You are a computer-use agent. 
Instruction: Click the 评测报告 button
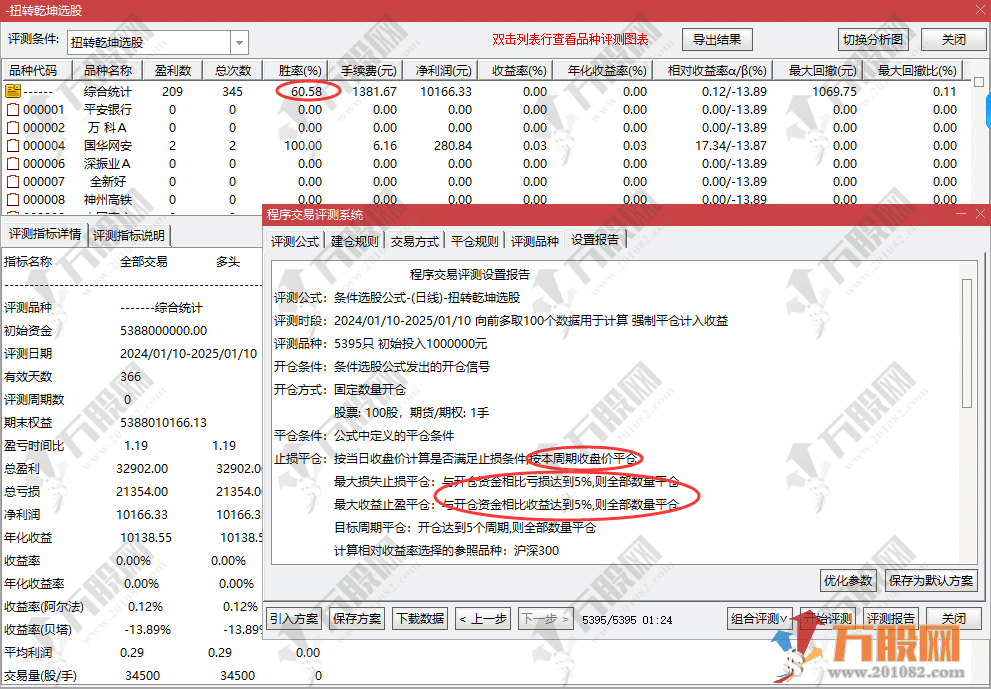891,618
